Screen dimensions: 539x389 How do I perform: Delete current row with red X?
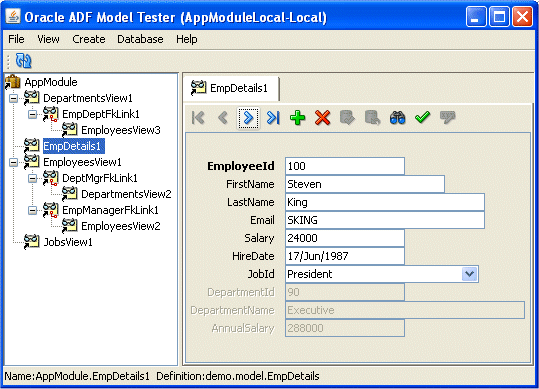322,118
